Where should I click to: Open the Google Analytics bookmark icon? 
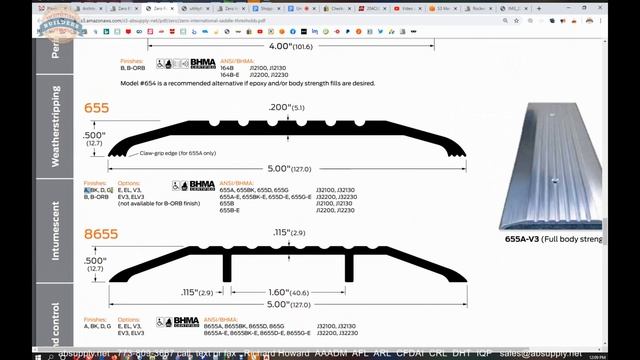click(391, 31)
